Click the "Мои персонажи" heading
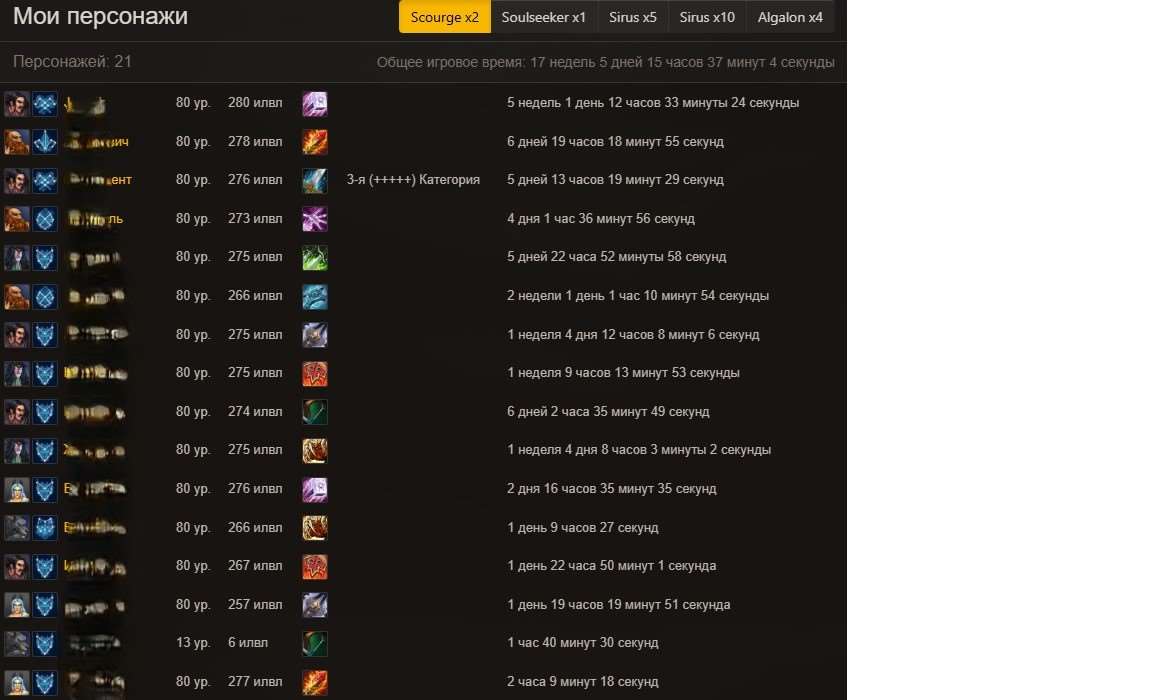Image resolution: width=1152 pixels, height=700 pixels. click(x=100, y=17)
